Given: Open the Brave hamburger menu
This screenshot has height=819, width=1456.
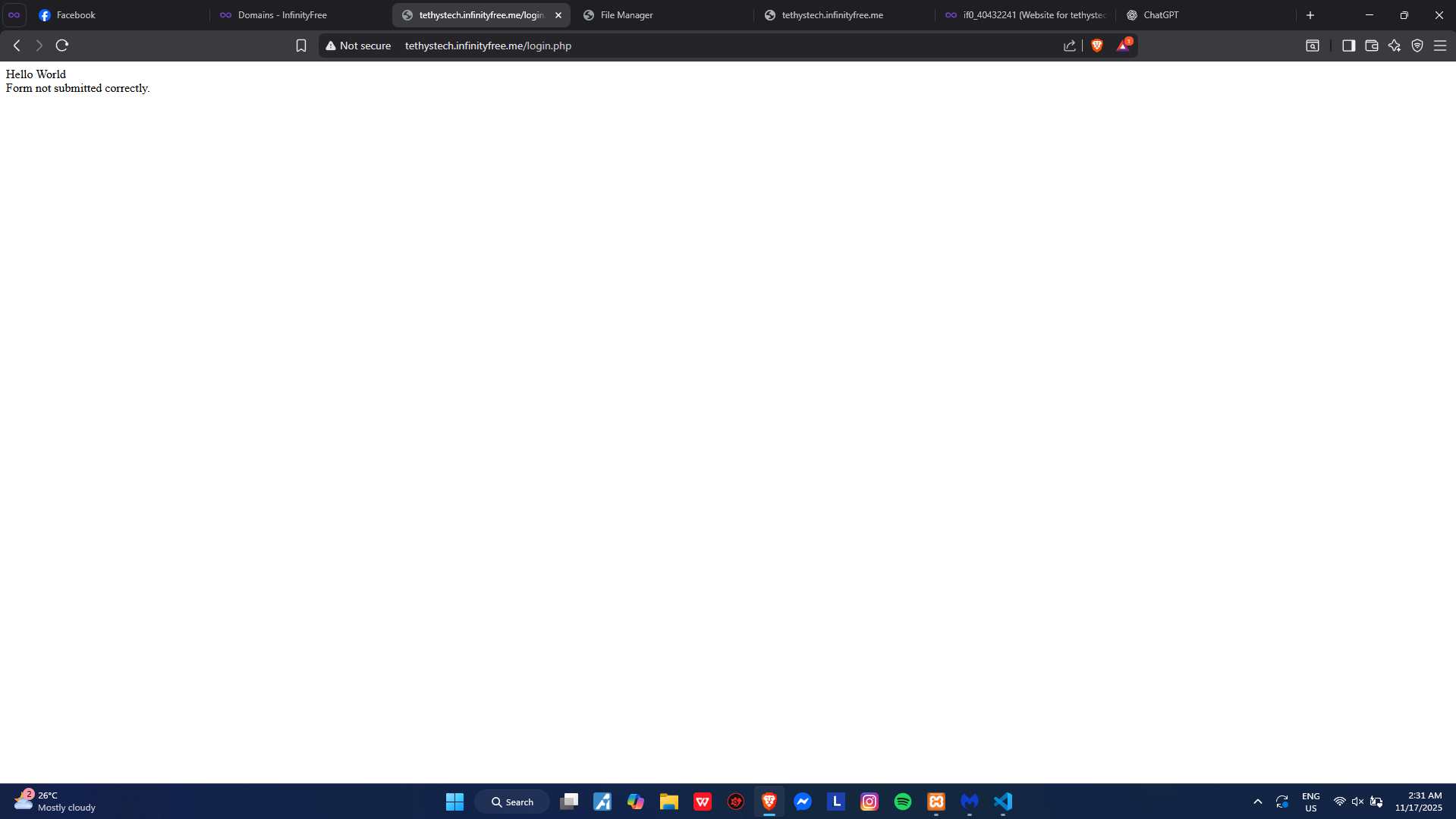Looking at the screenshot, I should [1440, 46].
